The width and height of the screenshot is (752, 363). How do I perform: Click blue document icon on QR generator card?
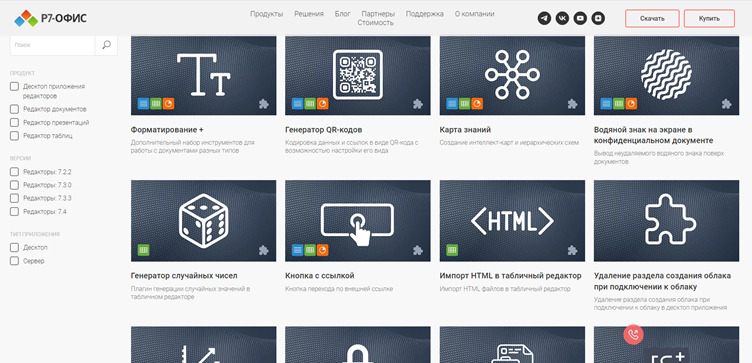click(x=298, y=104)
